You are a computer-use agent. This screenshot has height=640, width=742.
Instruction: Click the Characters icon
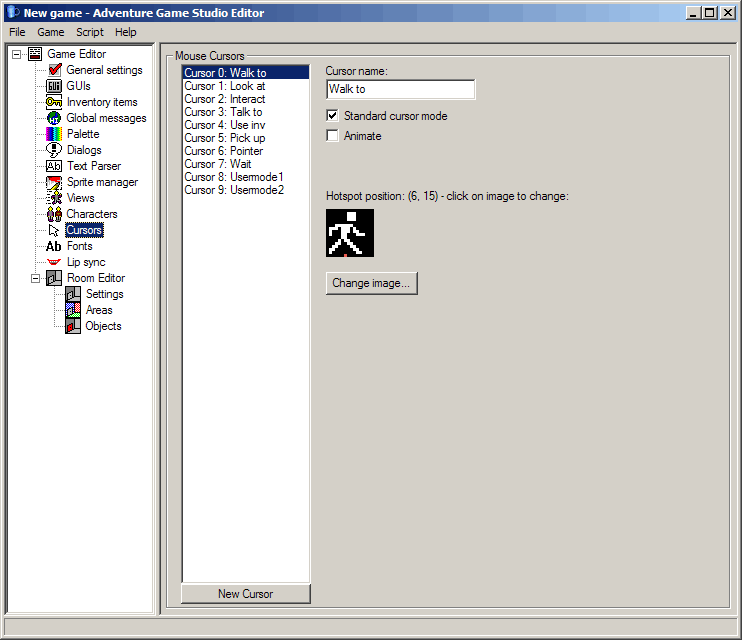[53, 214]
